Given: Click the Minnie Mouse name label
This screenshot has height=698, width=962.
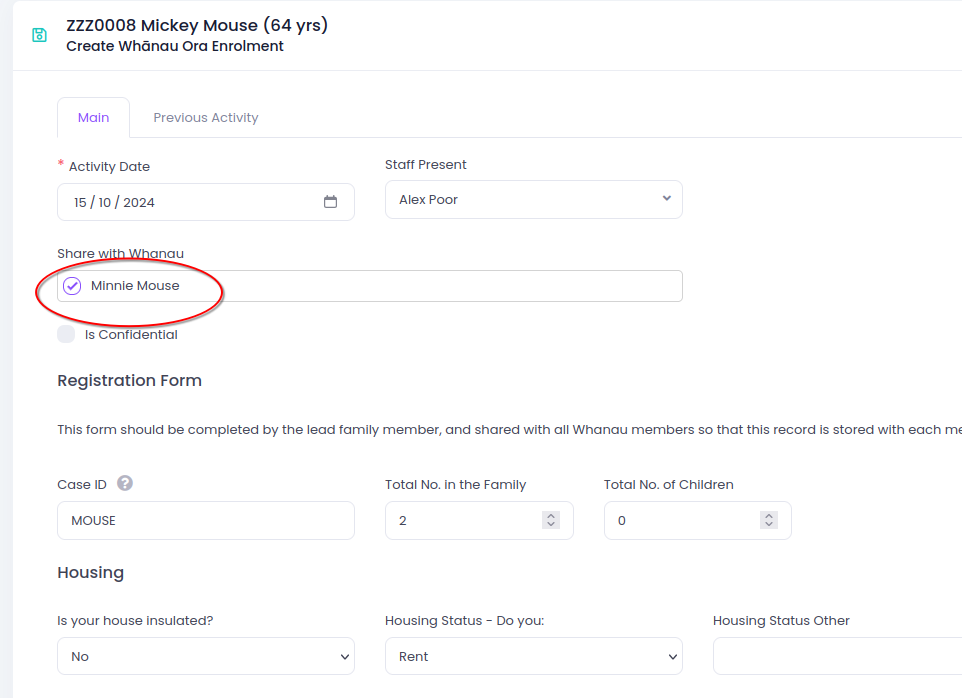Looking at the screenshot, I should pyautogui.click(x=135, y=286).
